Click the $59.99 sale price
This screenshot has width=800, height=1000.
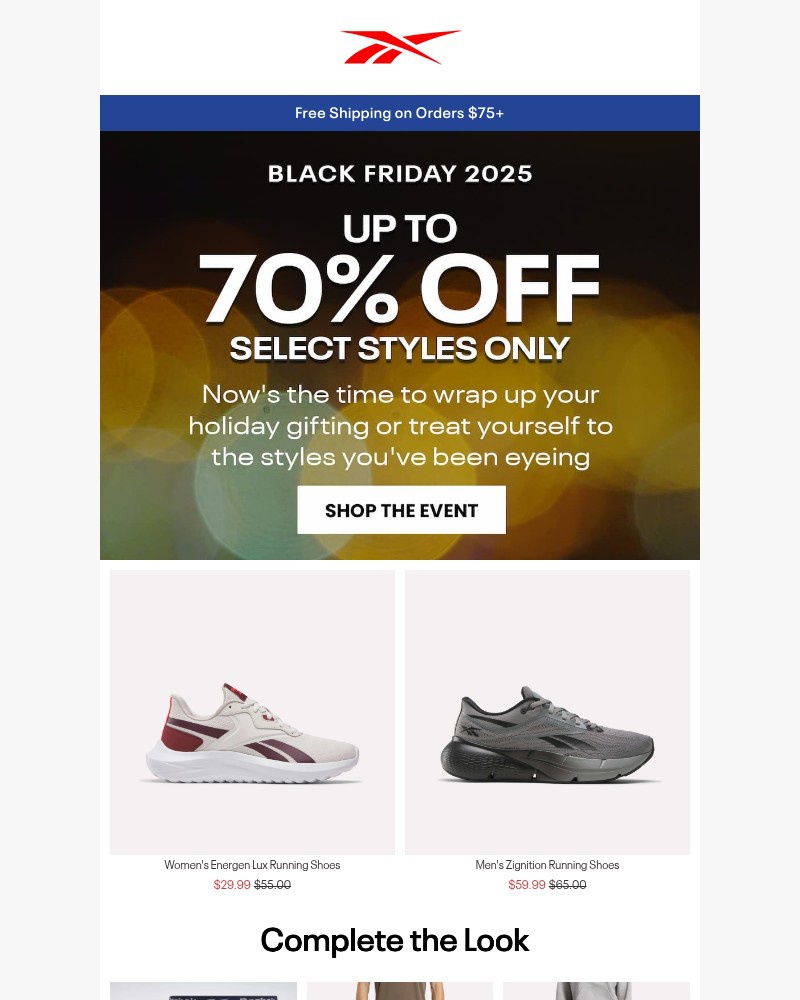[x=527, y=884]
